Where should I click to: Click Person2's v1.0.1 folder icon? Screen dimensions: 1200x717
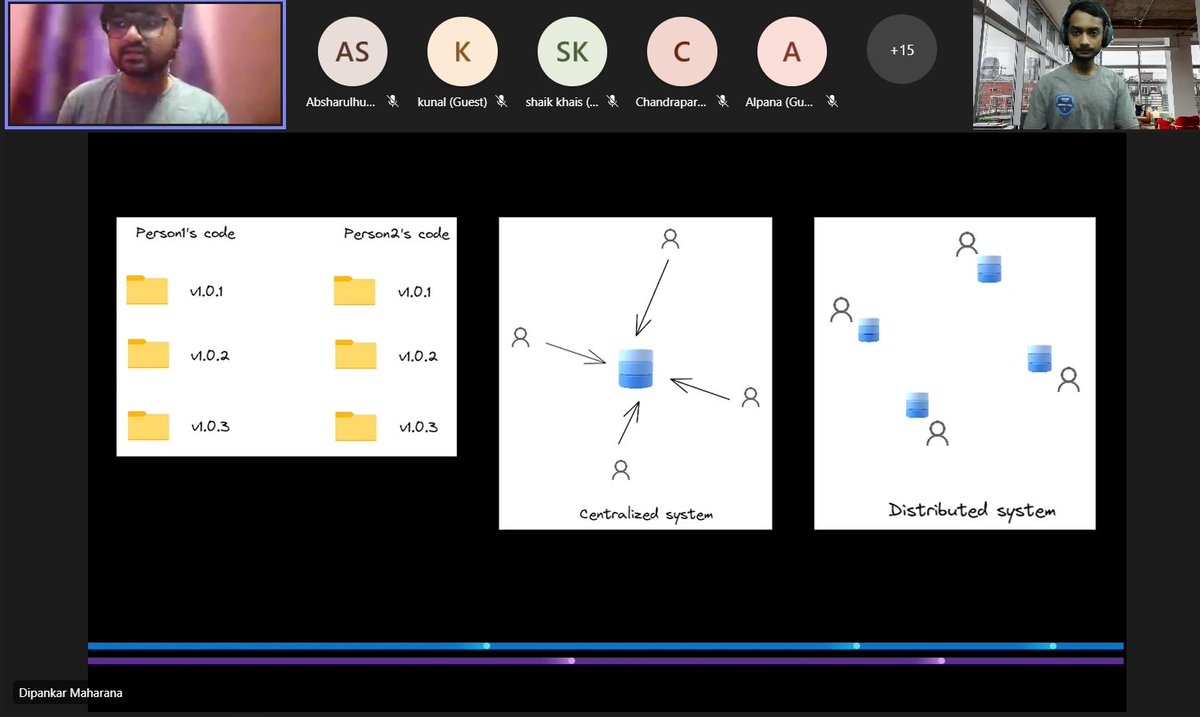coord(354,290)
